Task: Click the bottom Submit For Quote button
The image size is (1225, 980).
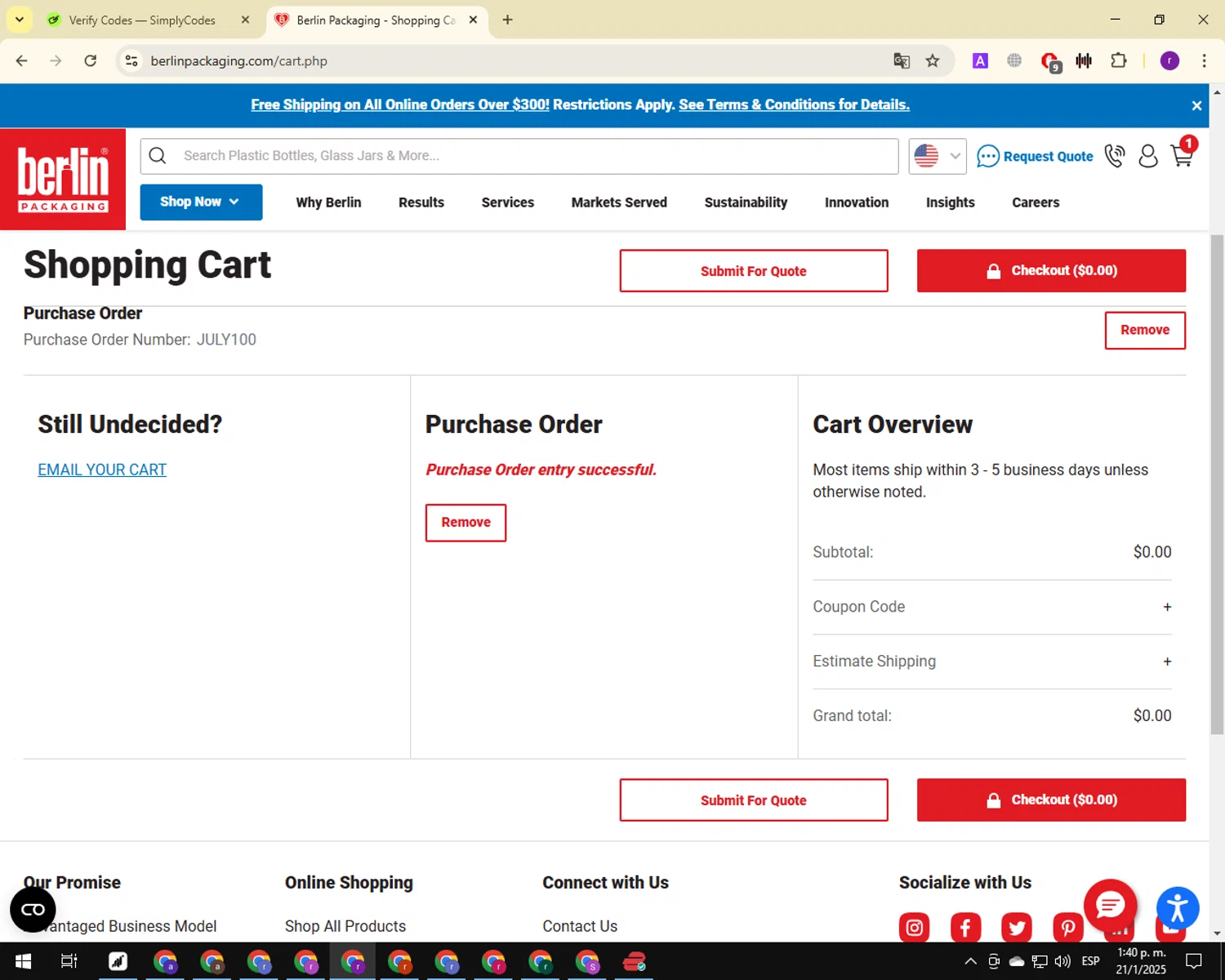Action: pyautogui.click(x=754, y=800)
